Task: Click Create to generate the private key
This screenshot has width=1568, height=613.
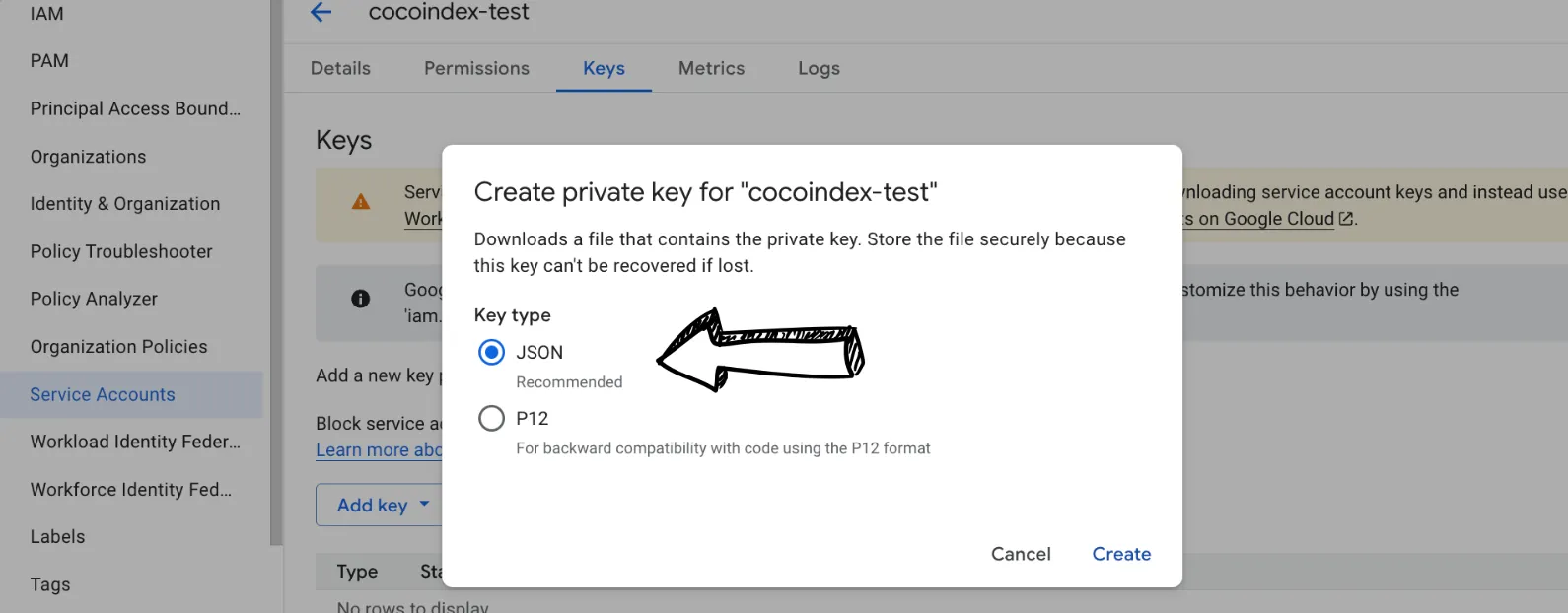Action: click(1121, 554)
